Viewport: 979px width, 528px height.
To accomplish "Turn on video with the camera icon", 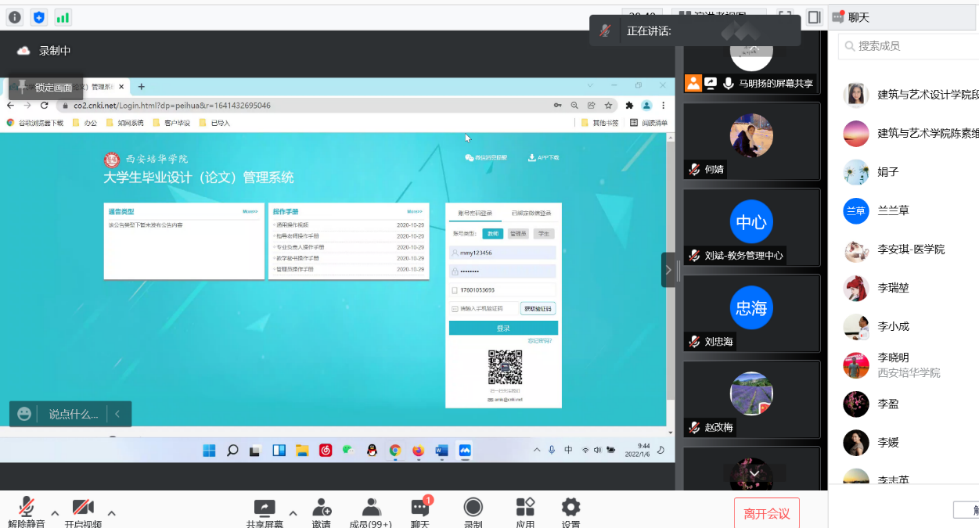I will (83, 506).
